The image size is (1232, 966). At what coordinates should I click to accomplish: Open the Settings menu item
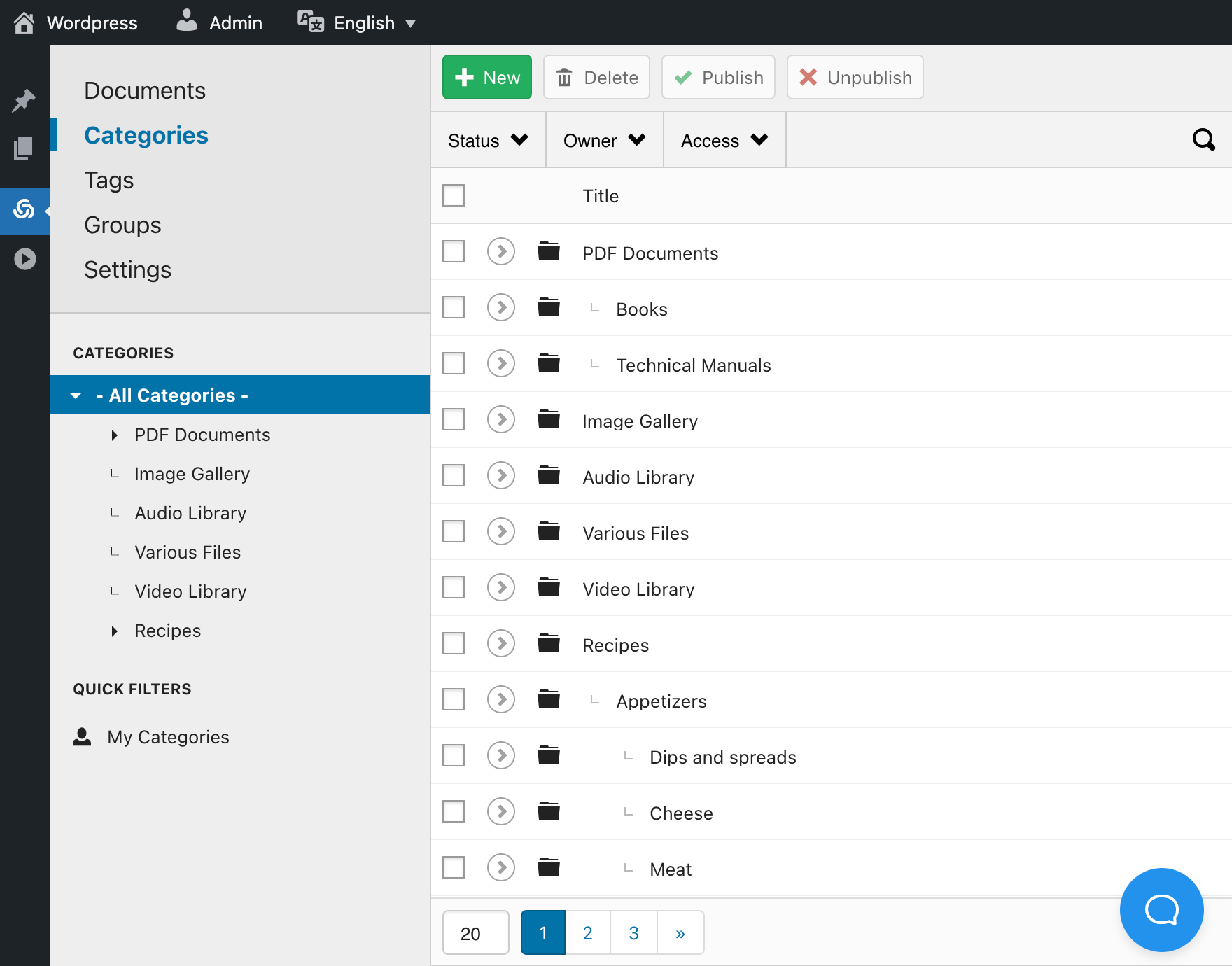(127, 269)
